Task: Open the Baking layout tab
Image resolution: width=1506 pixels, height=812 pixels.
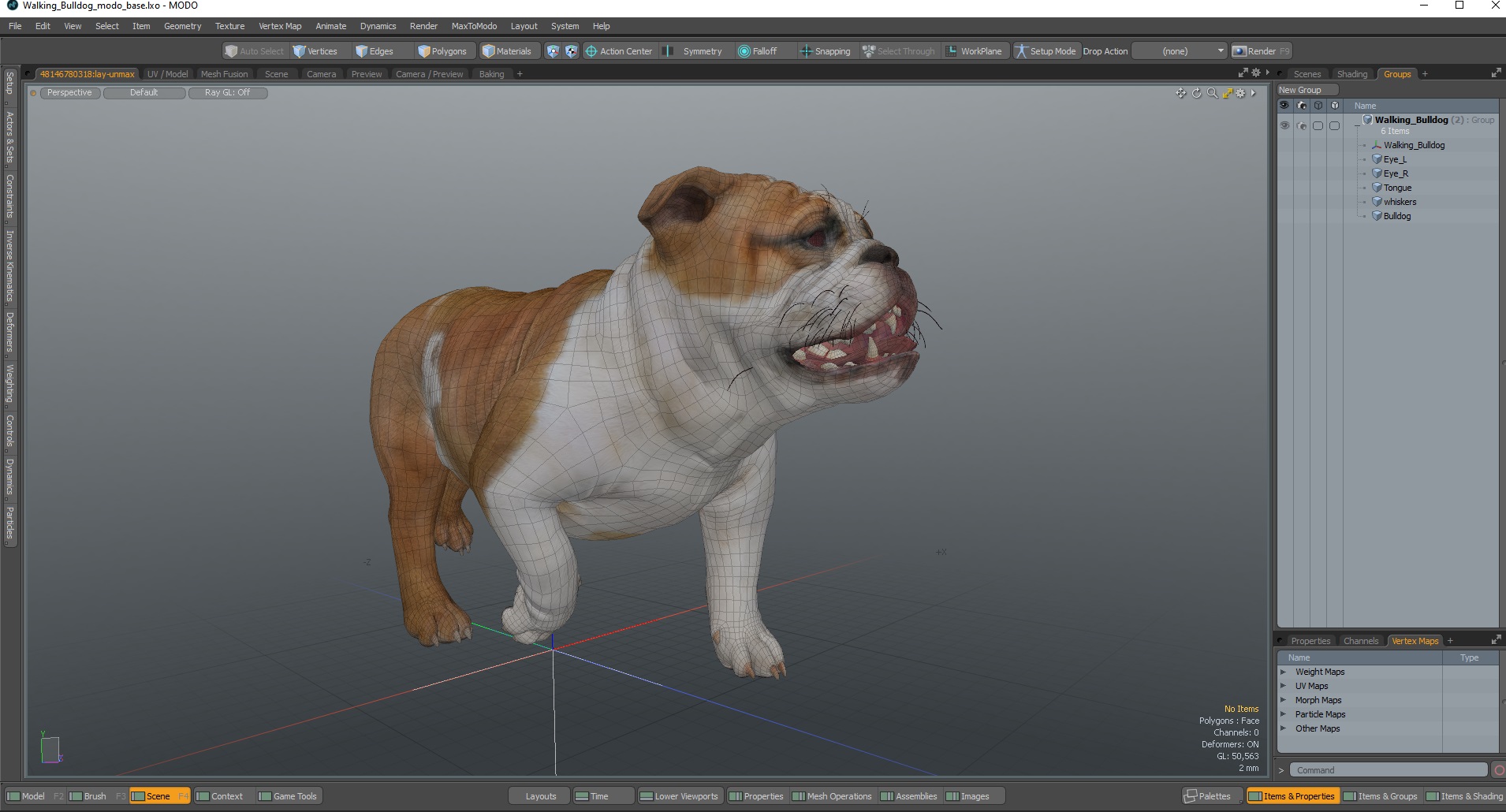Action: click(491, 74)
